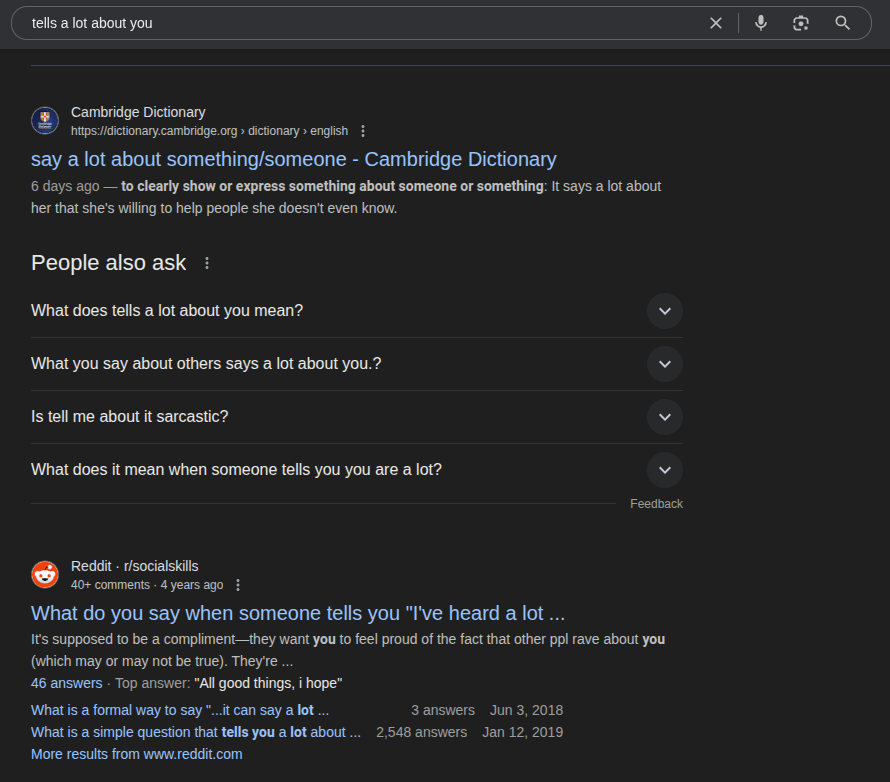
Task: Click the Cambridge Dictionary site name
Action: 138,112
